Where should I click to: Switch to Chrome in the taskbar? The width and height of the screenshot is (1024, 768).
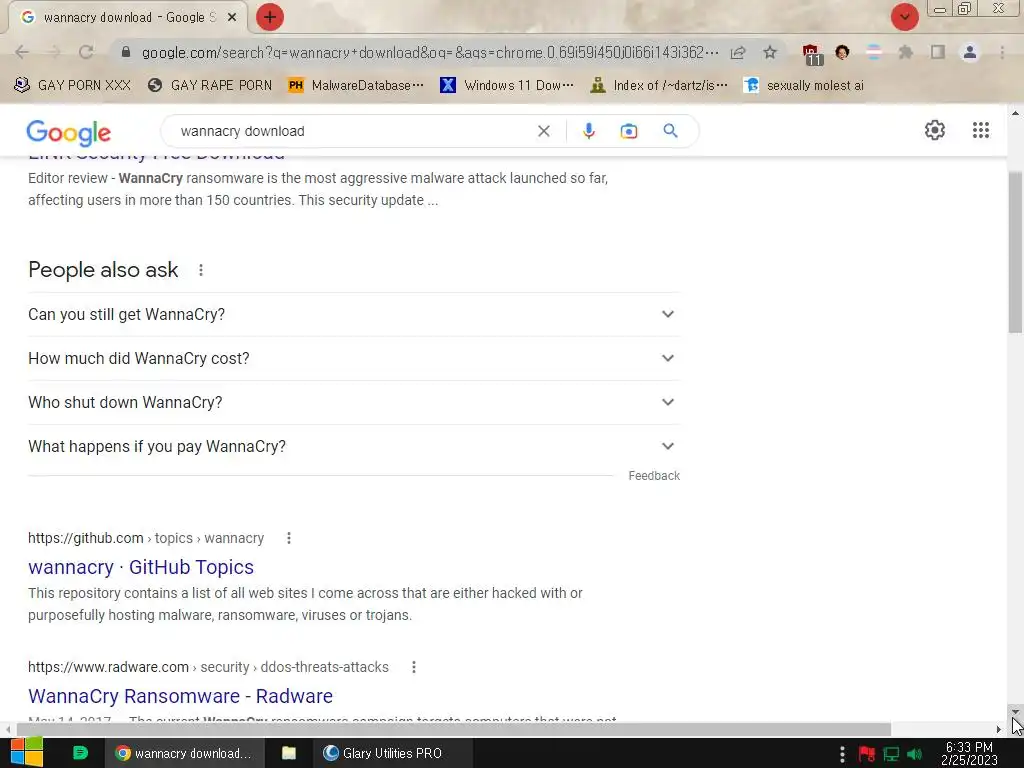[184, 753]
